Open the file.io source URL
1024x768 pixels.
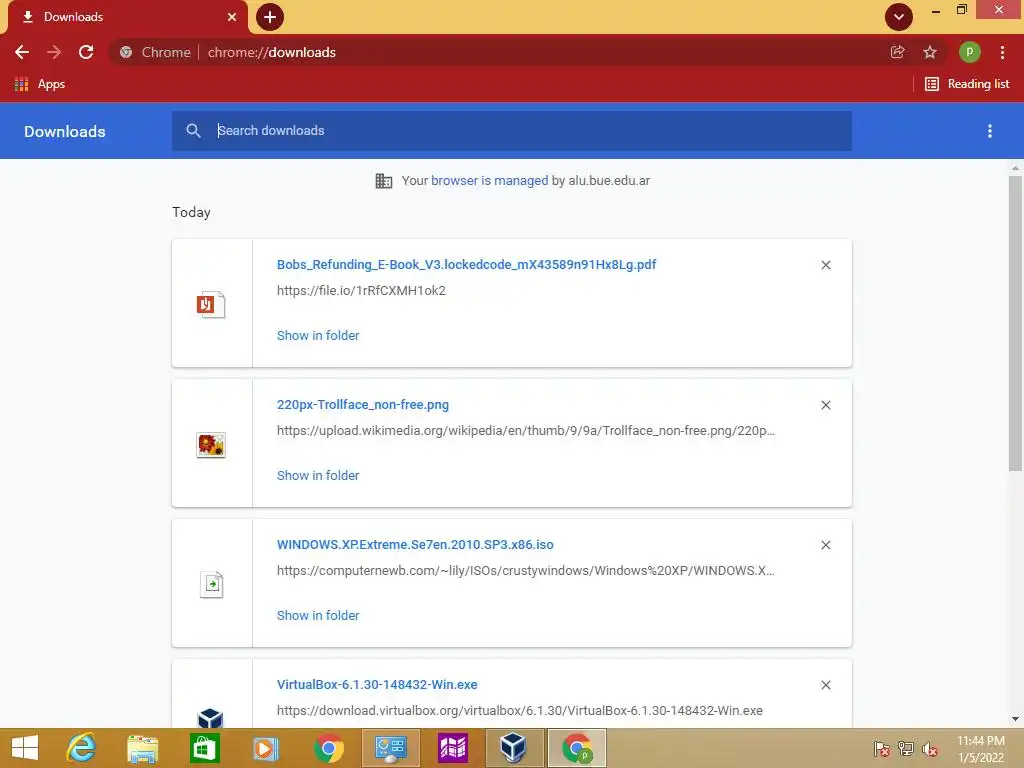(361, 291)
